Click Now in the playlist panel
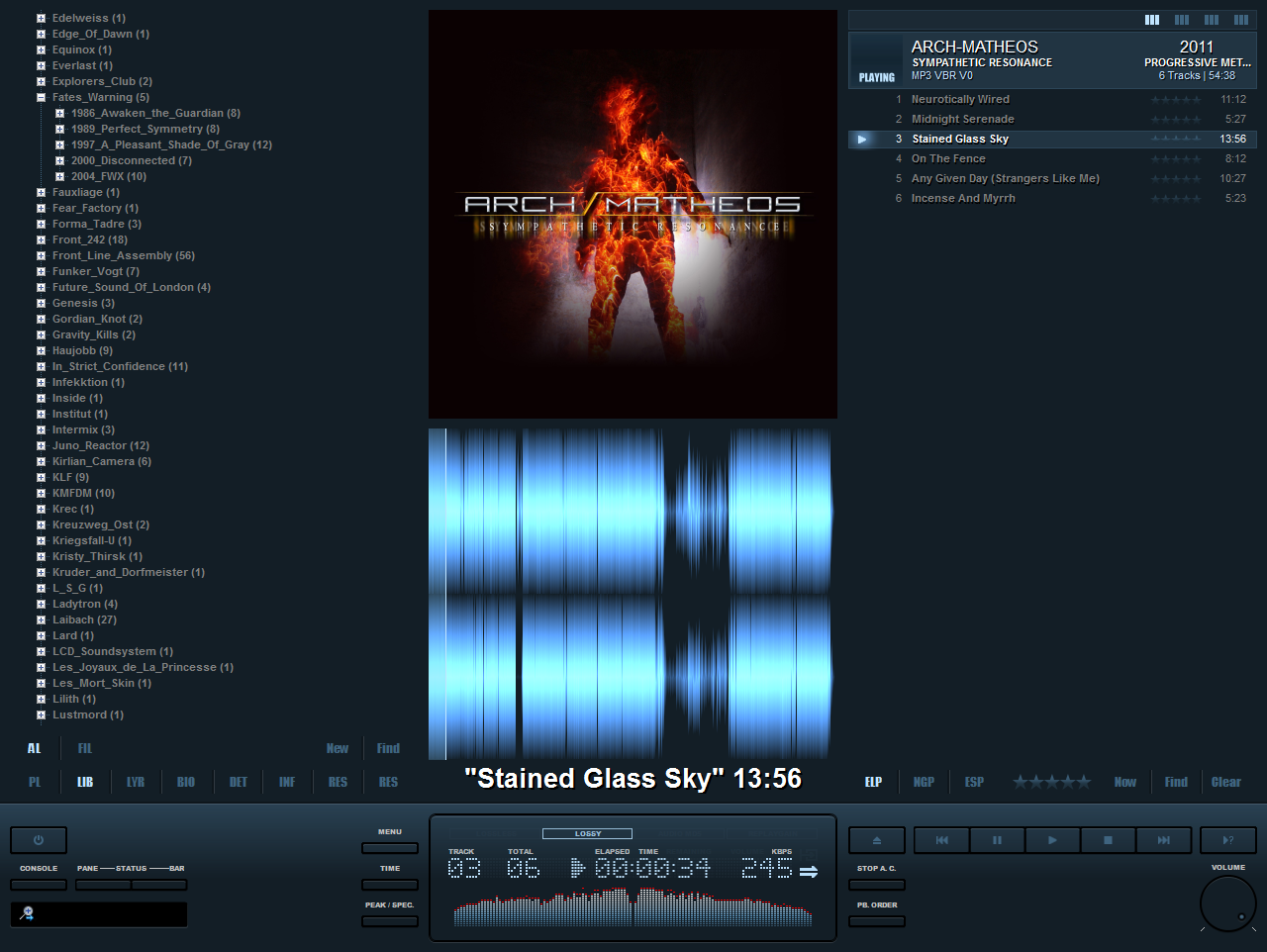1267x952 pixels. tap(1125, 783)
